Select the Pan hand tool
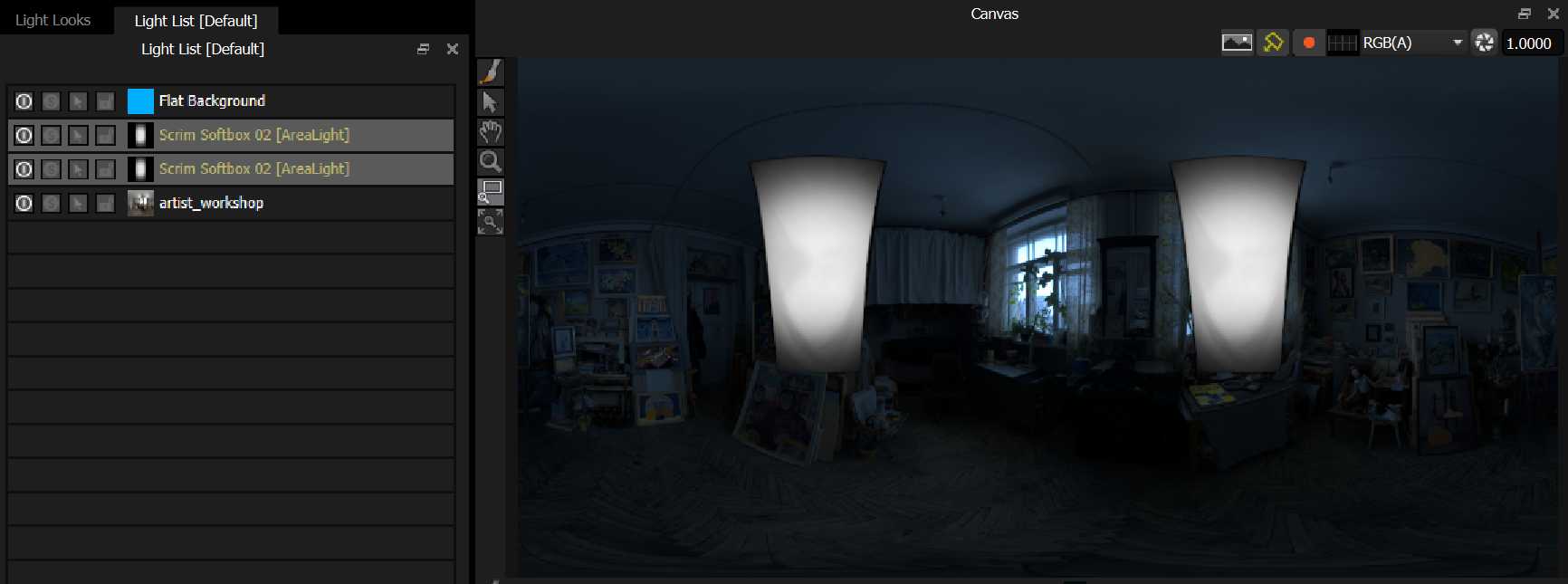This screenshot has width=1568, height=584. 490,131
